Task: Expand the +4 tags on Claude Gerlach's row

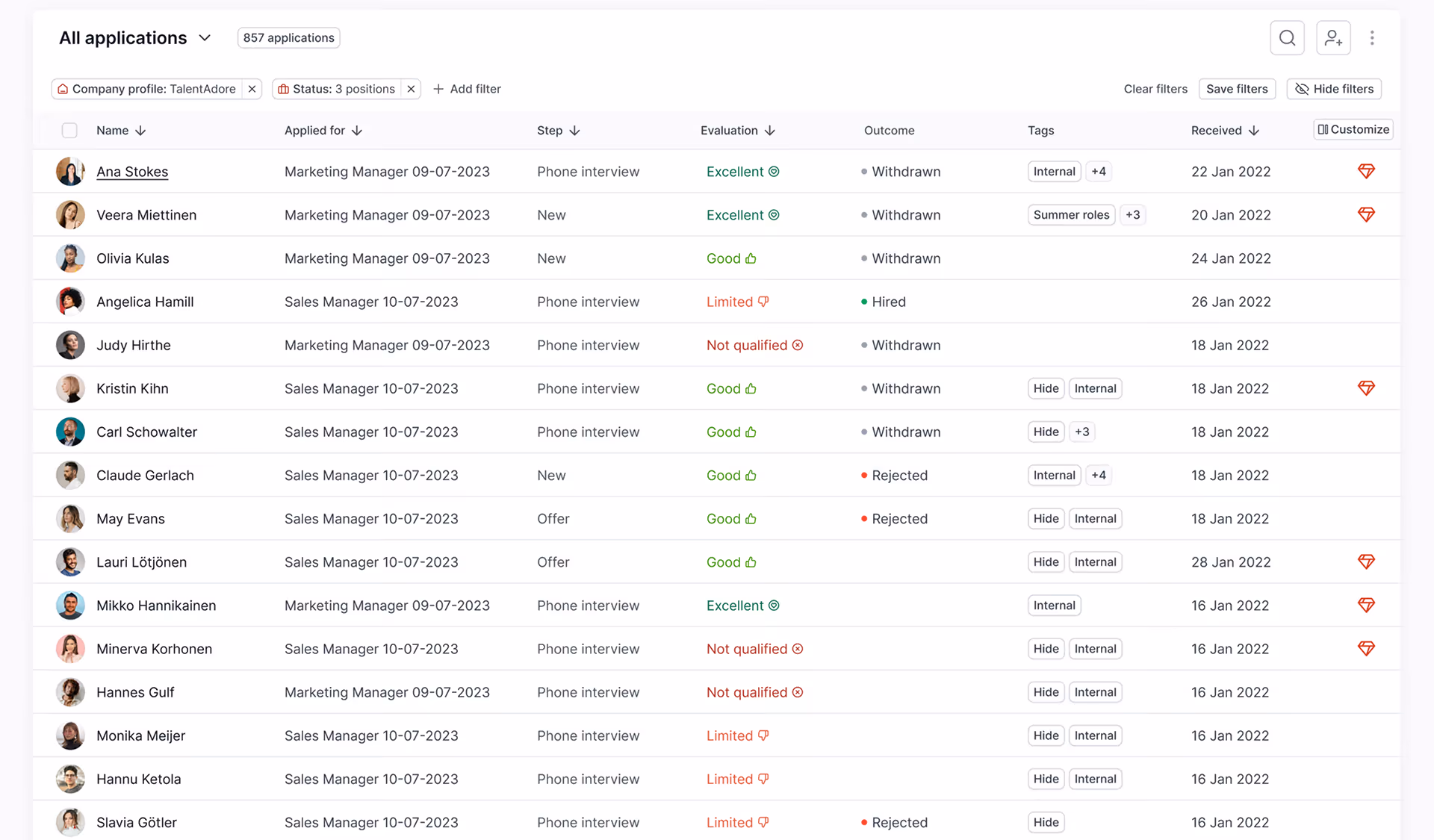Action: [x=1098, y=475]
